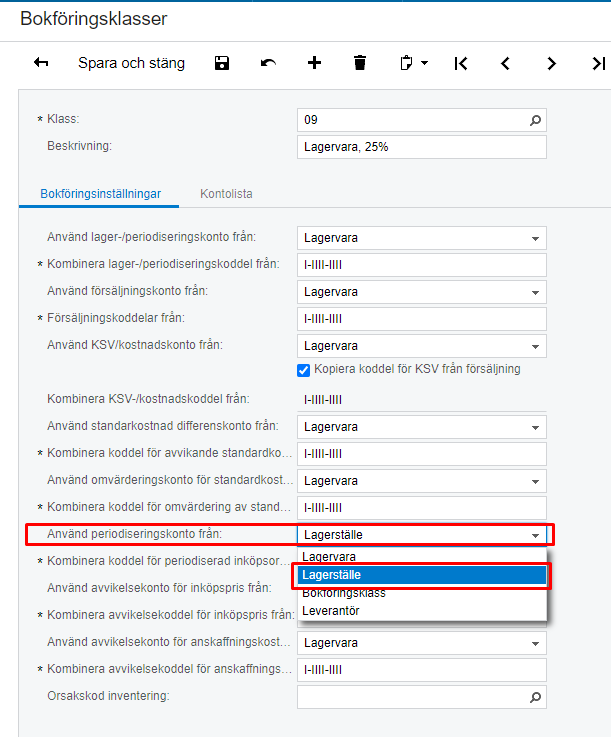611x737 pixels.
Task: Add a new record with plus icon
Action: (314, 63)
